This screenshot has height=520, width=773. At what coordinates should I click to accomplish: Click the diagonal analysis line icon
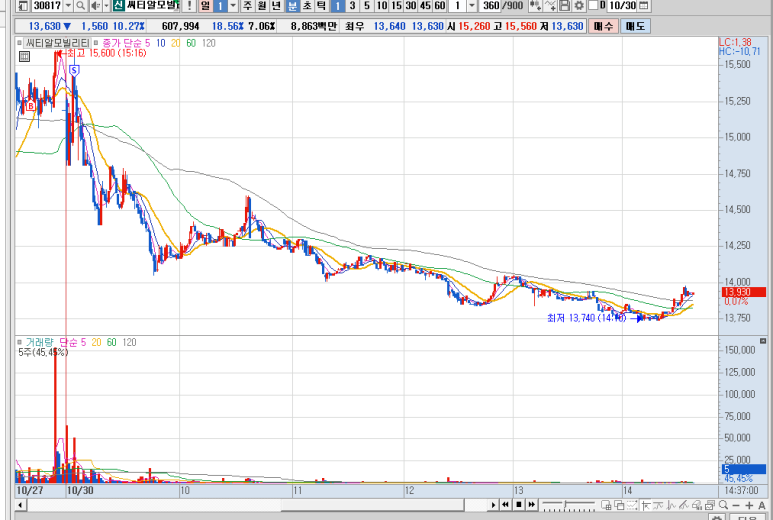(x=684, y=505)
